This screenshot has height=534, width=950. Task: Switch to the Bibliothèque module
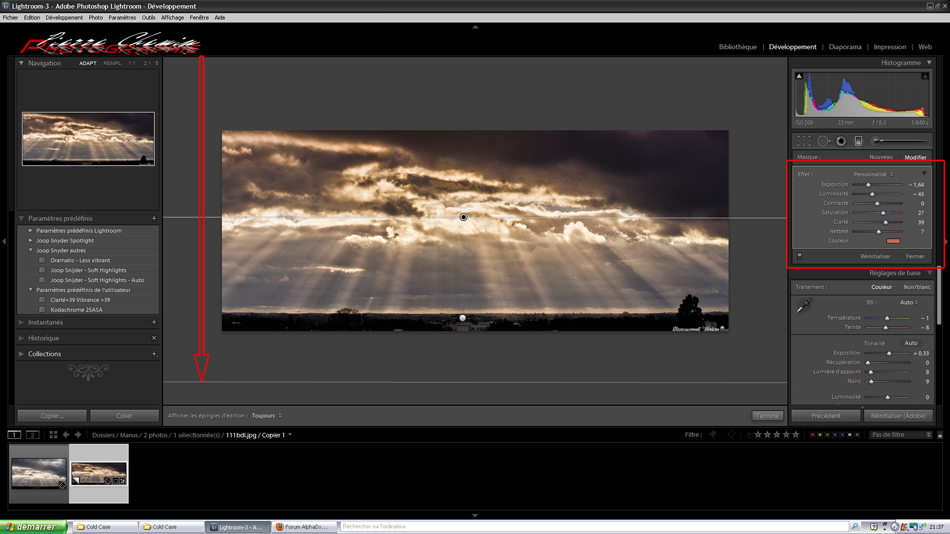click(737, 47)
